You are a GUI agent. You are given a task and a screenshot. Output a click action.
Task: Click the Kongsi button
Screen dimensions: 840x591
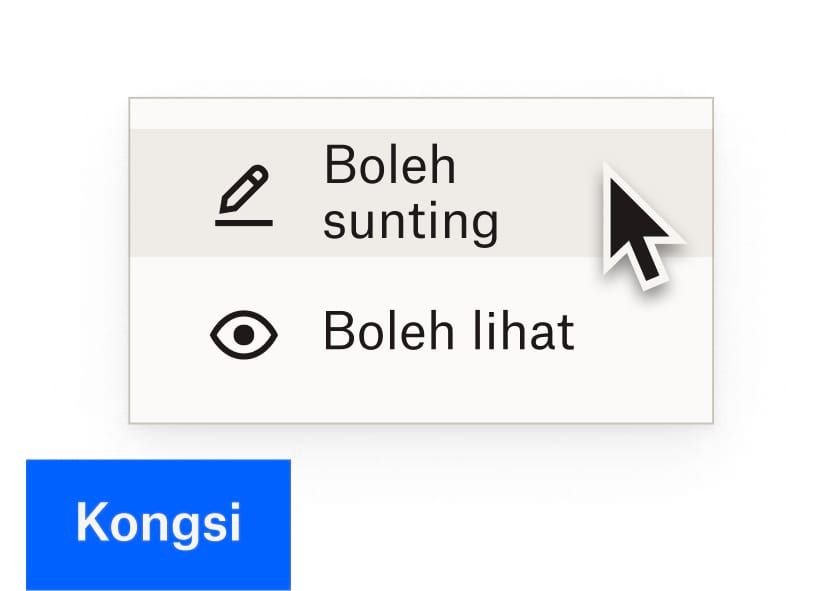(x=160, y=521)
